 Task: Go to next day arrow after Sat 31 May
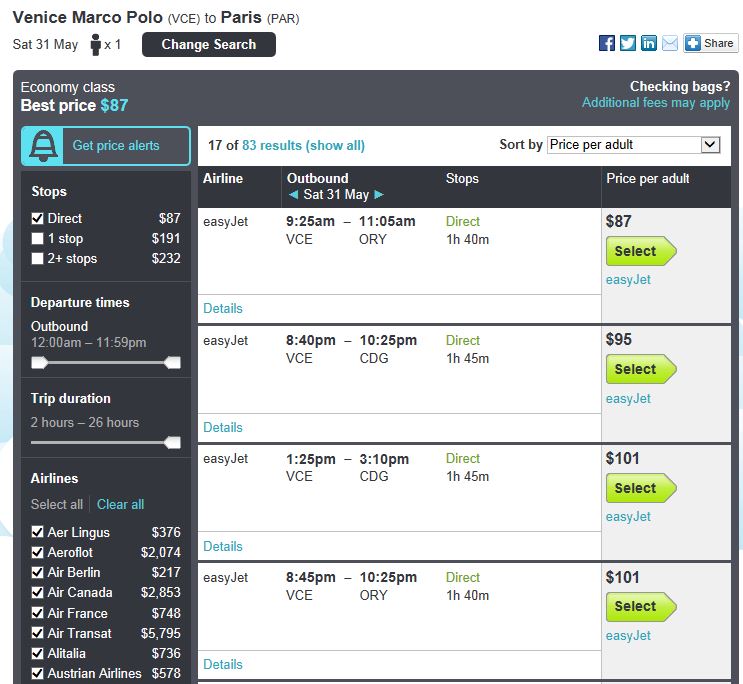[x=378, y=194]
